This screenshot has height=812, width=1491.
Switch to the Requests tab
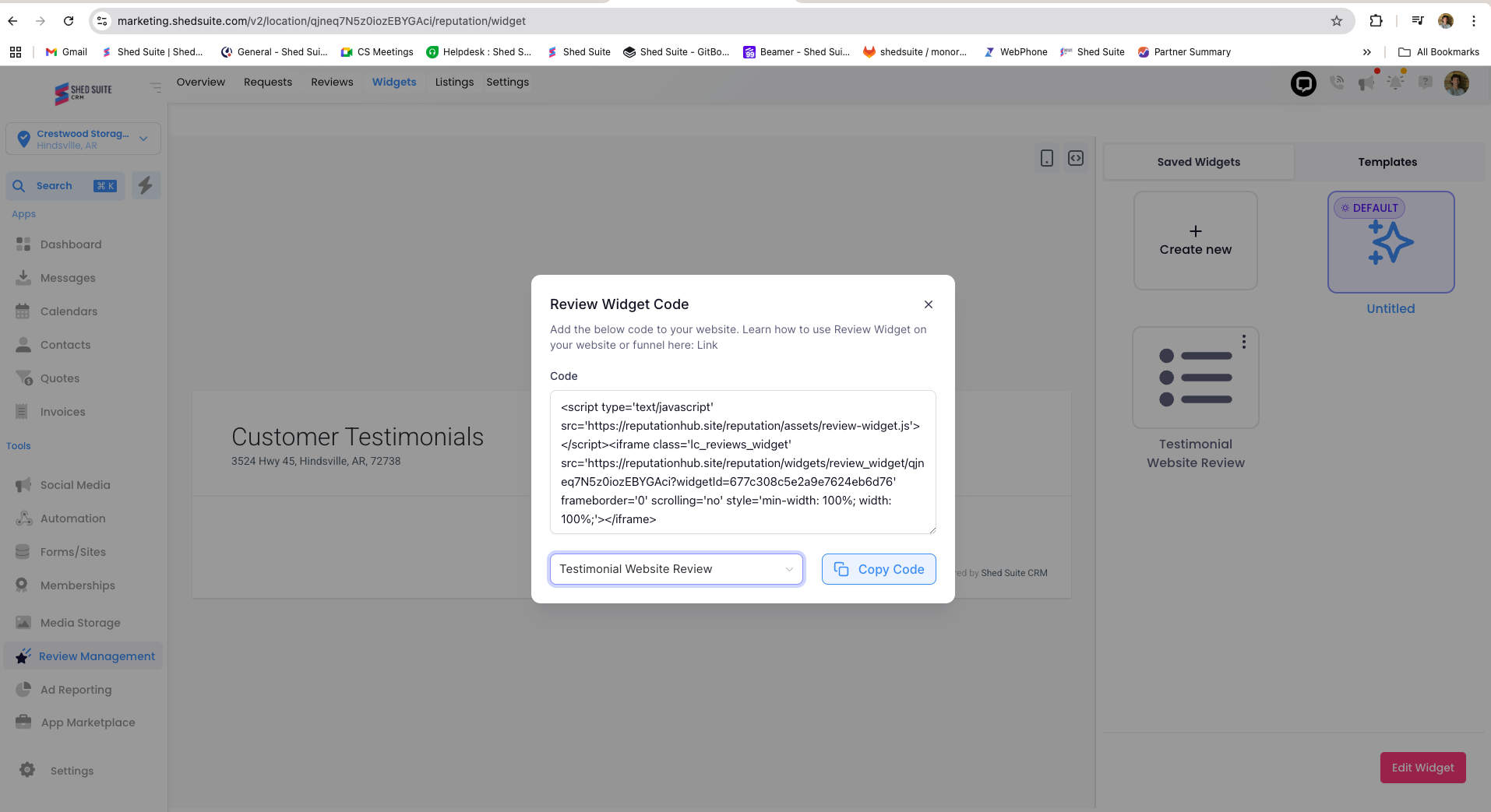[268, 82]
